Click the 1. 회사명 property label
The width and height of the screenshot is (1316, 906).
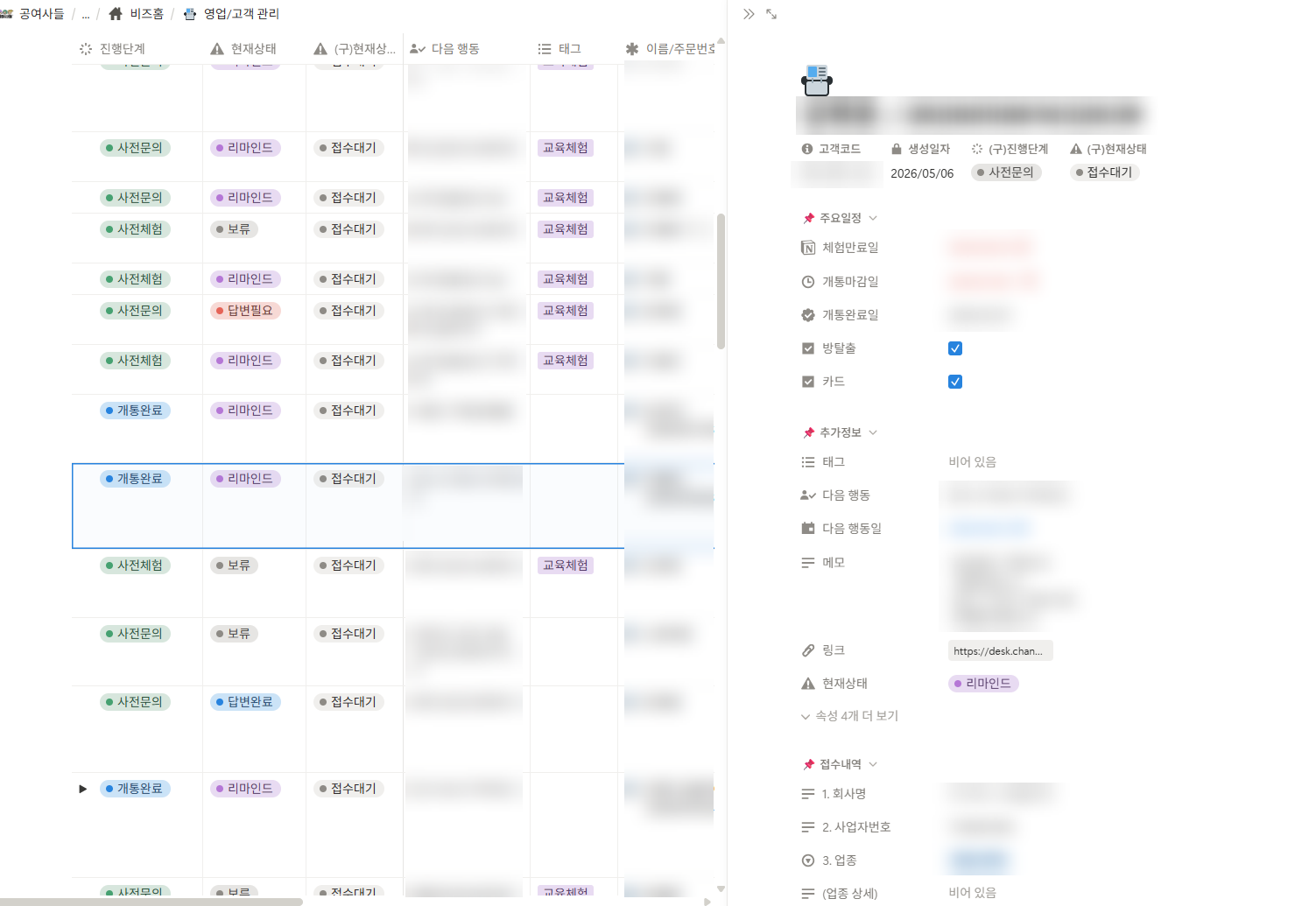(x=844, y=794)
